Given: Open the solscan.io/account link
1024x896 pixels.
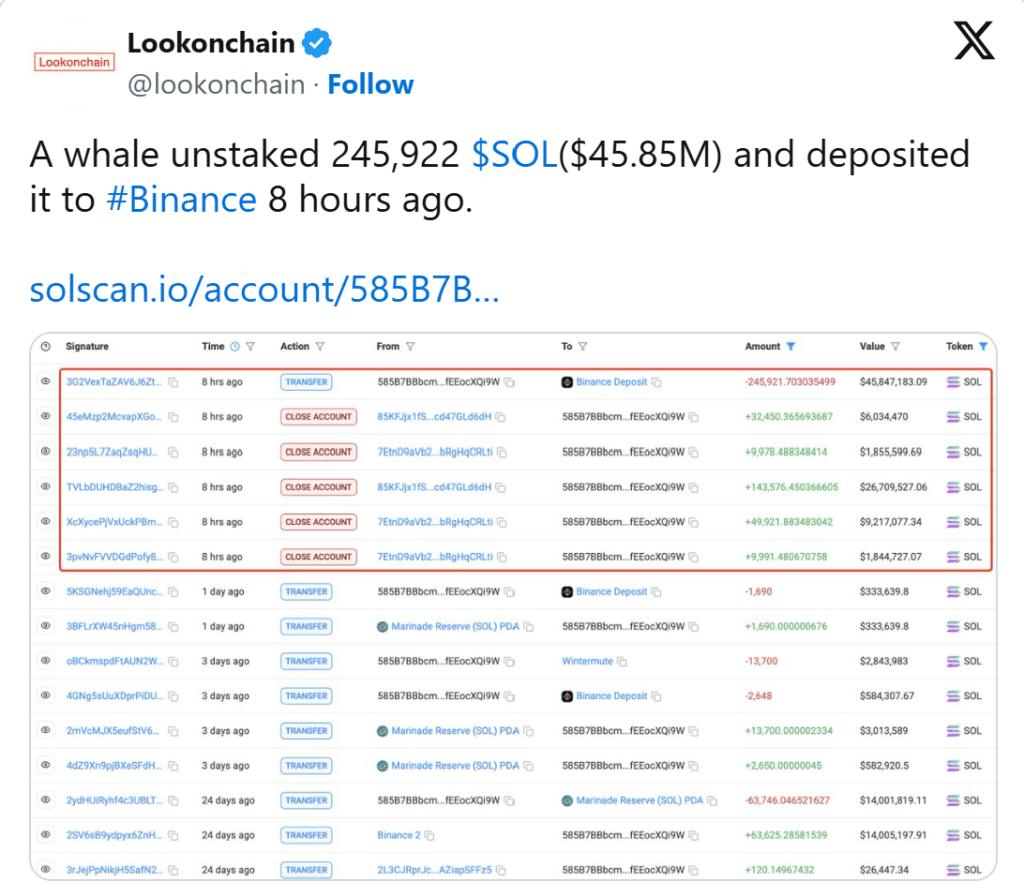Looking at the screenshot, I should tap(264, 290).
